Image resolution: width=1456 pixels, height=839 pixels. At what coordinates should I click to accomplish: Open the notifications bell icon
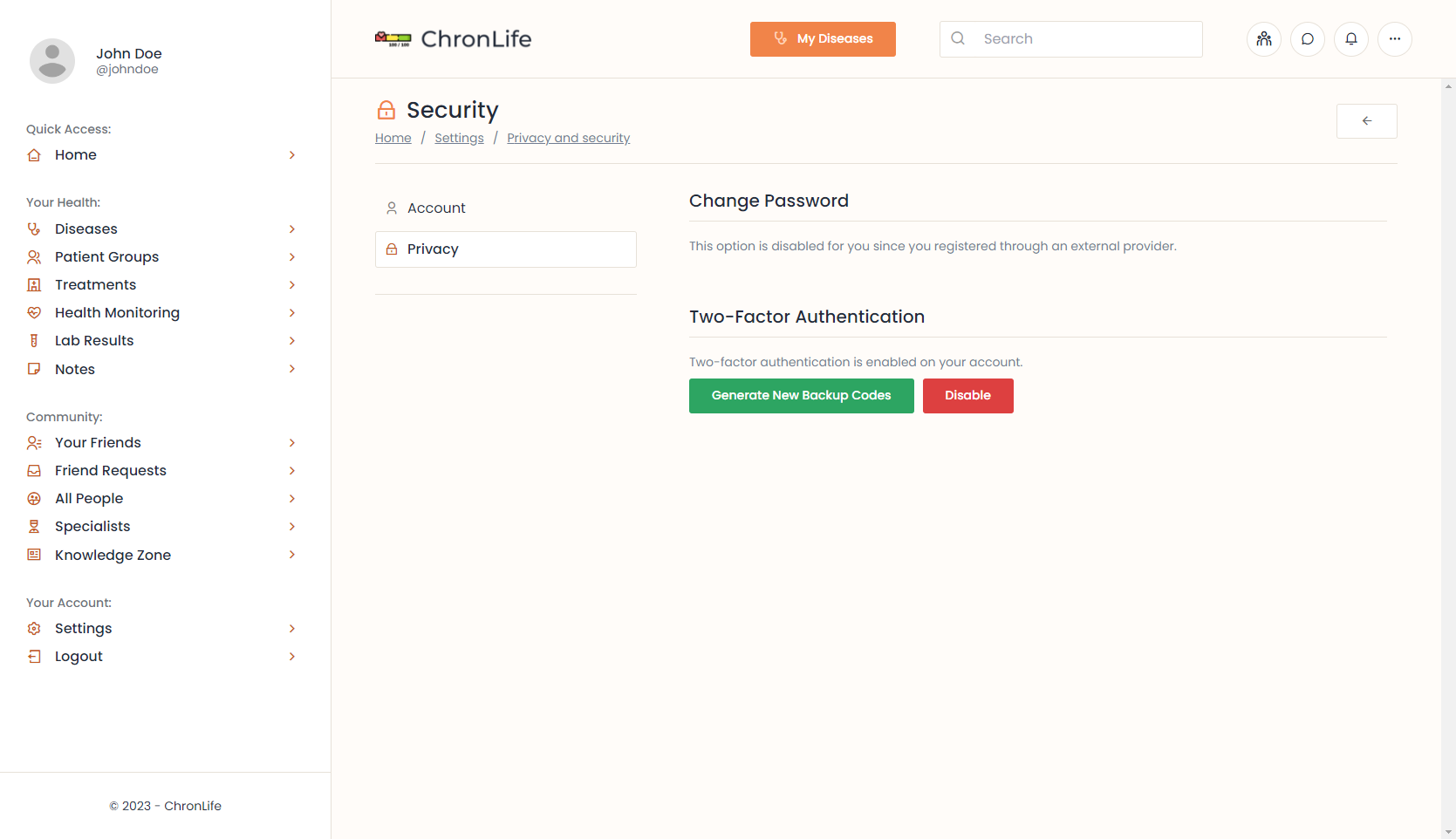point(1351,39)
